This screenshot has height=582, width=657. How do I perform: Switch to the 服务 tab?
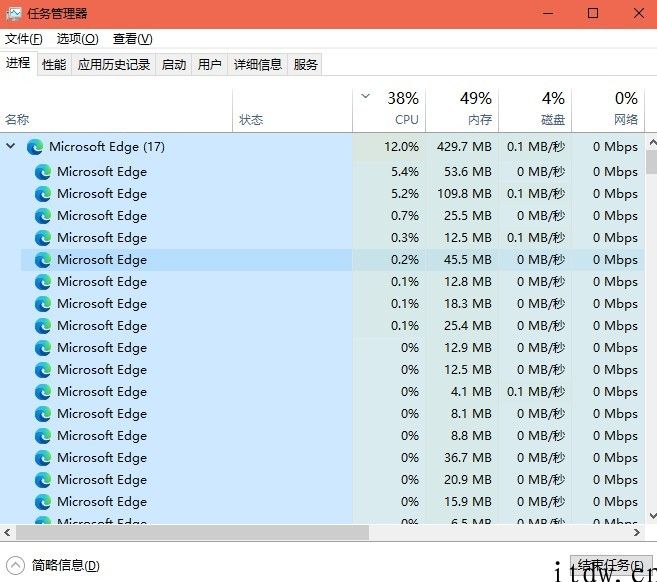click(305, 65)
